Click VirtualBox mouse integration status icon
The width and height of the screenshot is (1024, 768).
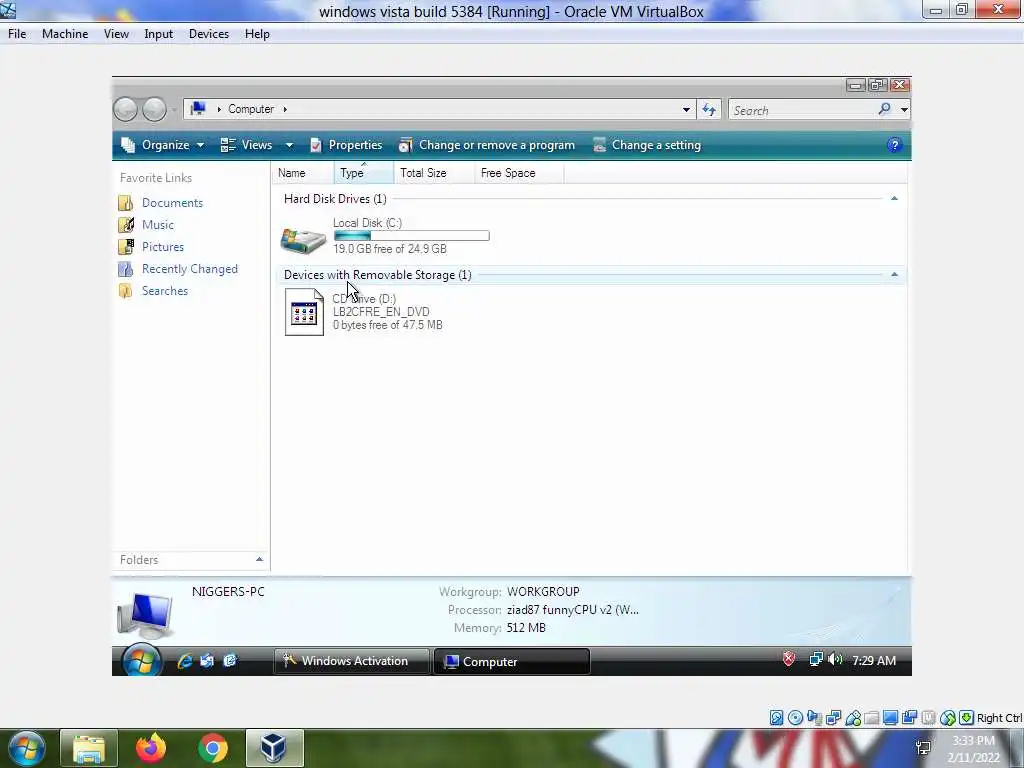pyautogui.click(x=948, y=718)
